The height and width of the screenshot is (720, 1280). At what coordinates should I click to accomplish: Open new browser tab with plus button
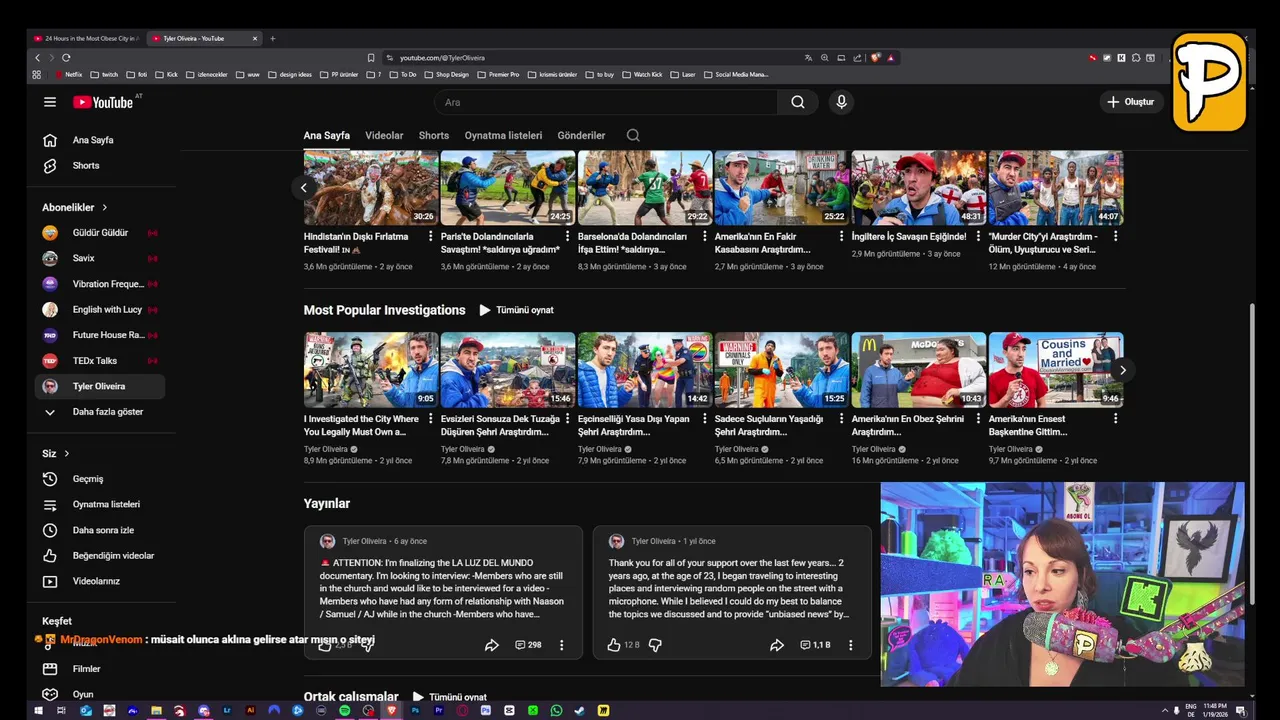pyautogui.click(x=272, y=38)
